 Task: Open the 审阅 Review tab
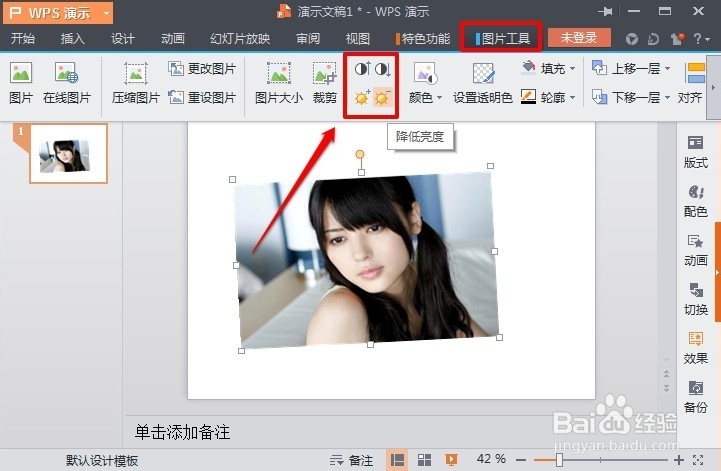point(308,39)
